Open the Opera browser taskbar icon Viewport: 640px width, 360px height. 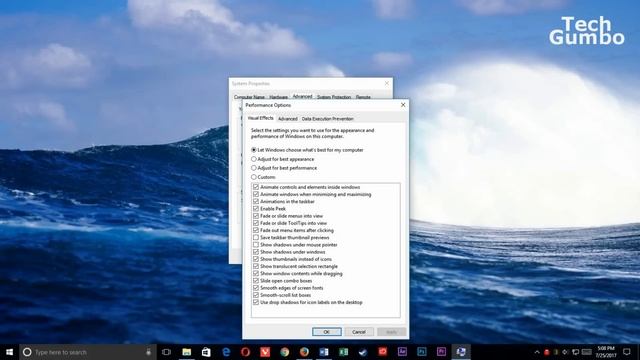[245, 352]
